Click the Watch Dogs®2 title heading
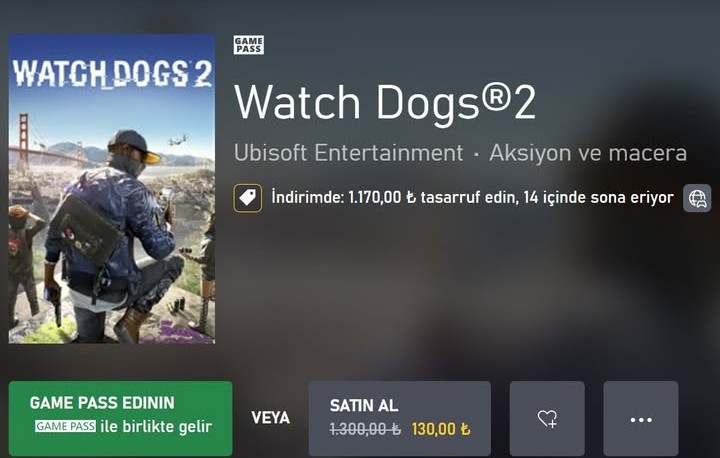 tap(385, 103)
